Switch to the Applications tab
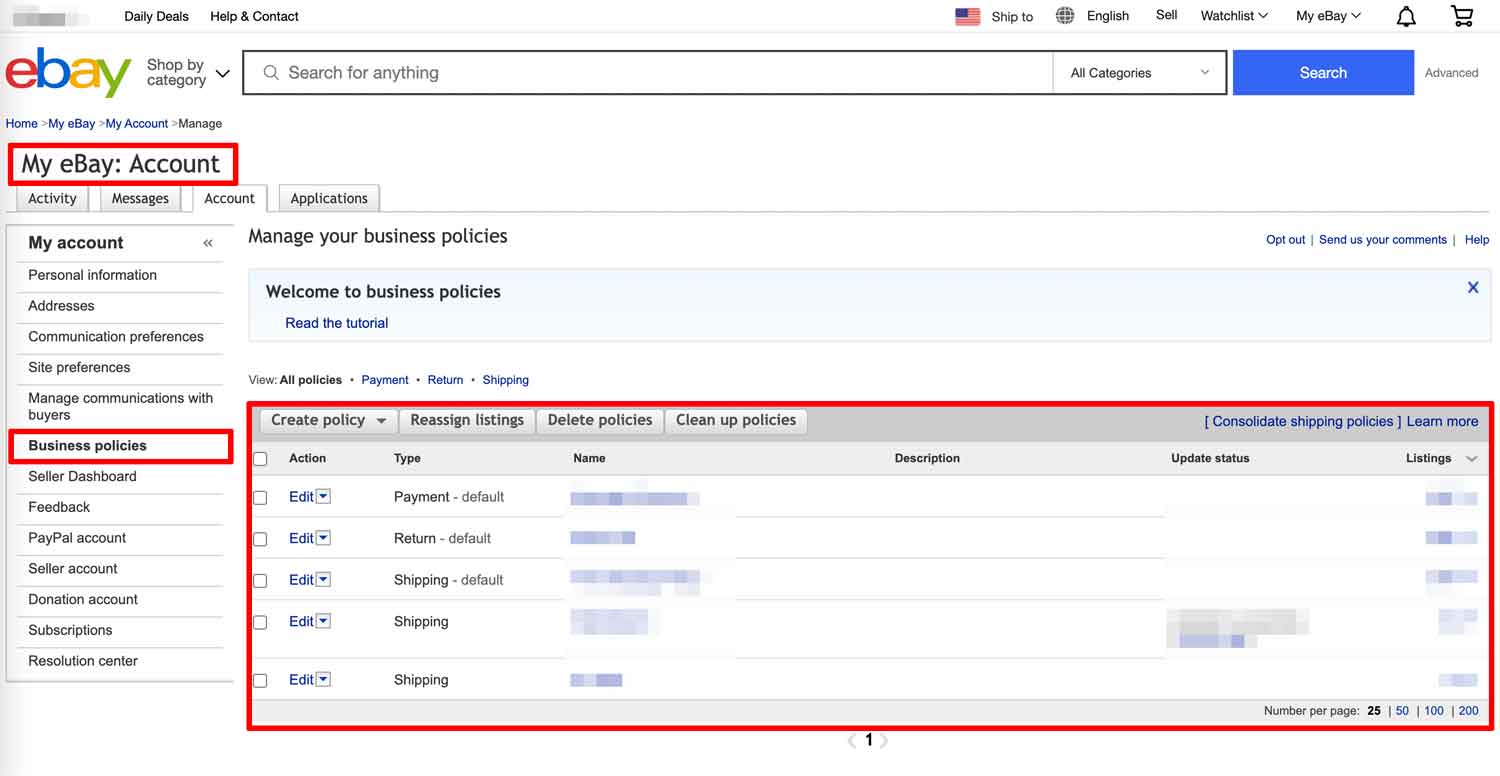1500x776 pixels. 329,198
